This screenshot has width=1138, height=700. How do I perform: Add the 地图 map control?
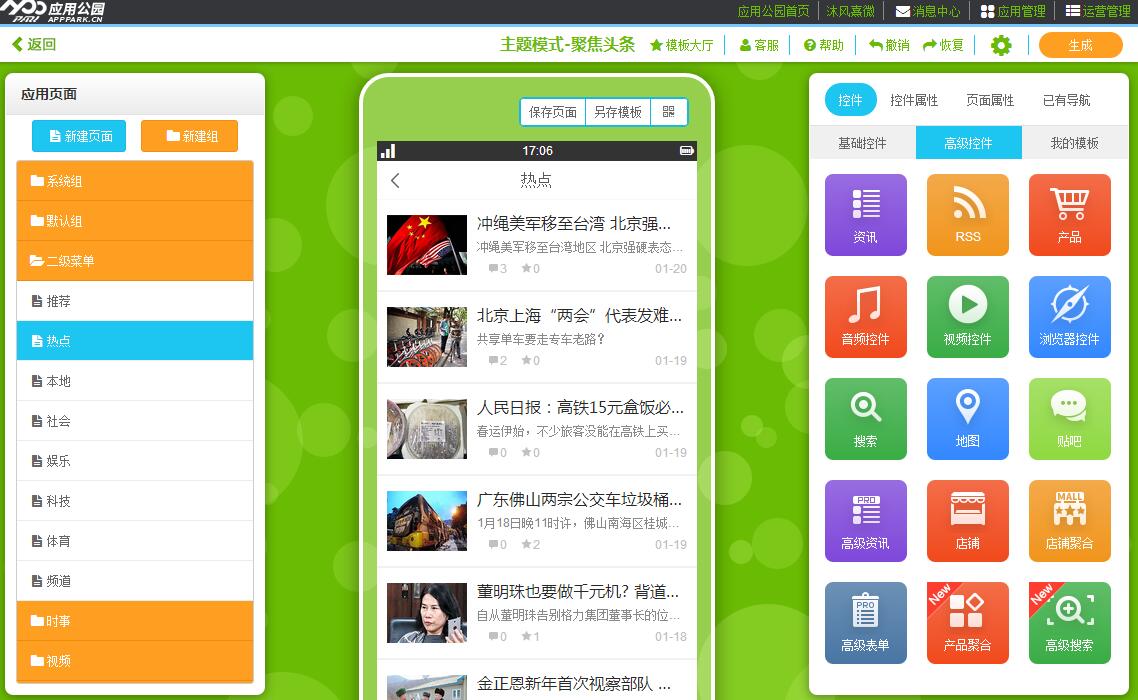[966, 418]
